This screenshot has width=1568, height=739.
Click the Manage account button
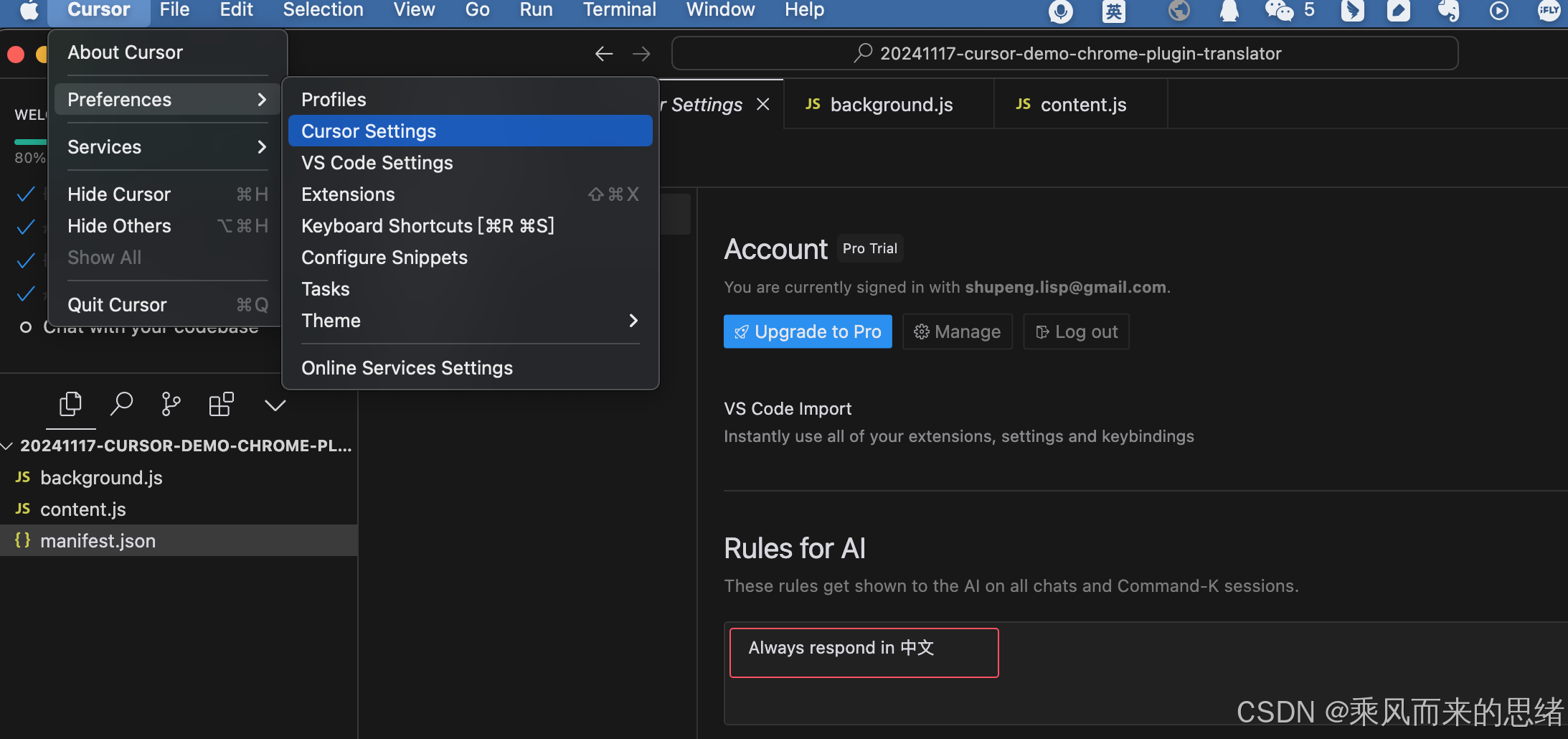point(957,331)
